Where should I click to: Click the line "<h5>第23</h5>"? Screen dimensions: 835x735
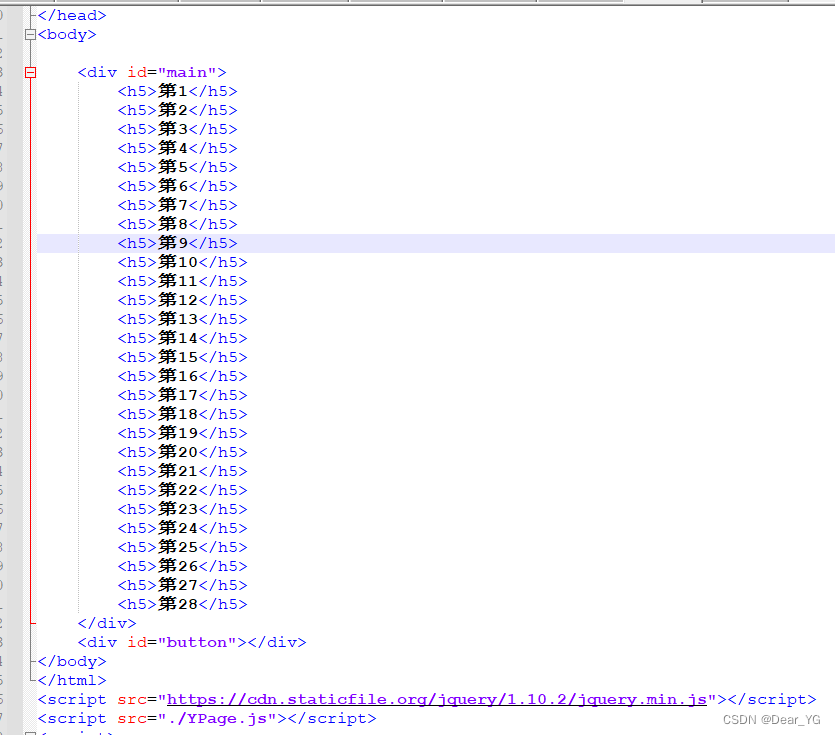tap(183, 509)
